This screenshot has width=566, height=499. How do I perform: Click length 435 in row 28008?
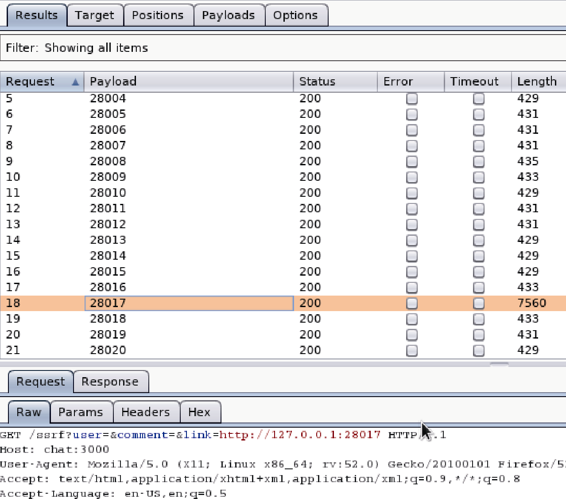click(528, 161)
